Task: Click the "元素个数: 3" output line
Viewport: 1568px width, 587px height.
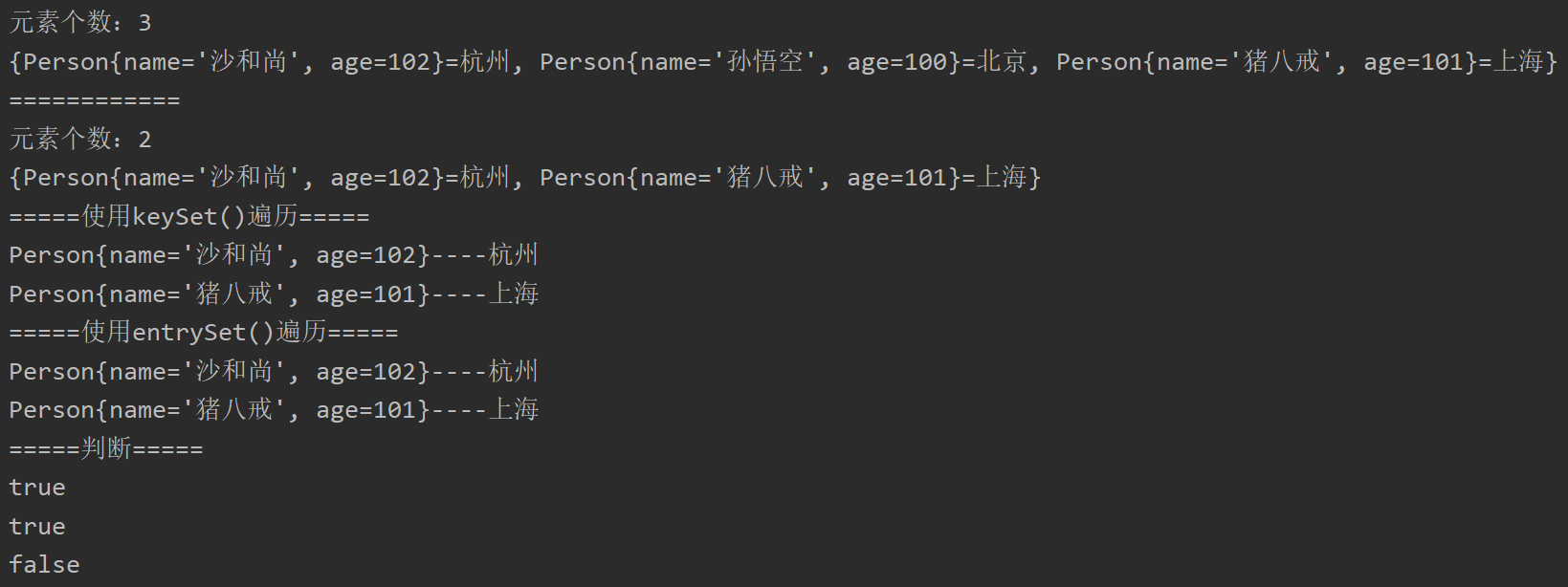Action: 80,23
